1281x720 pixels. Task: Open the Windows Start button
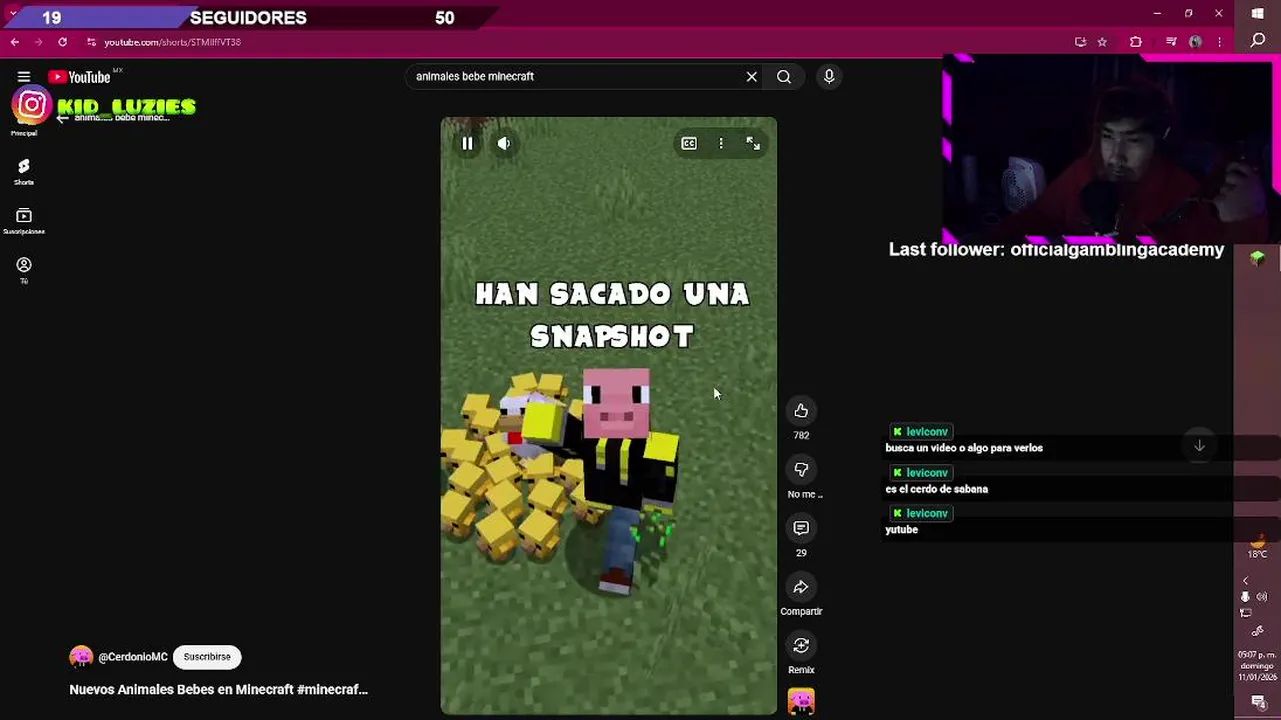(x=1258, y=13)
